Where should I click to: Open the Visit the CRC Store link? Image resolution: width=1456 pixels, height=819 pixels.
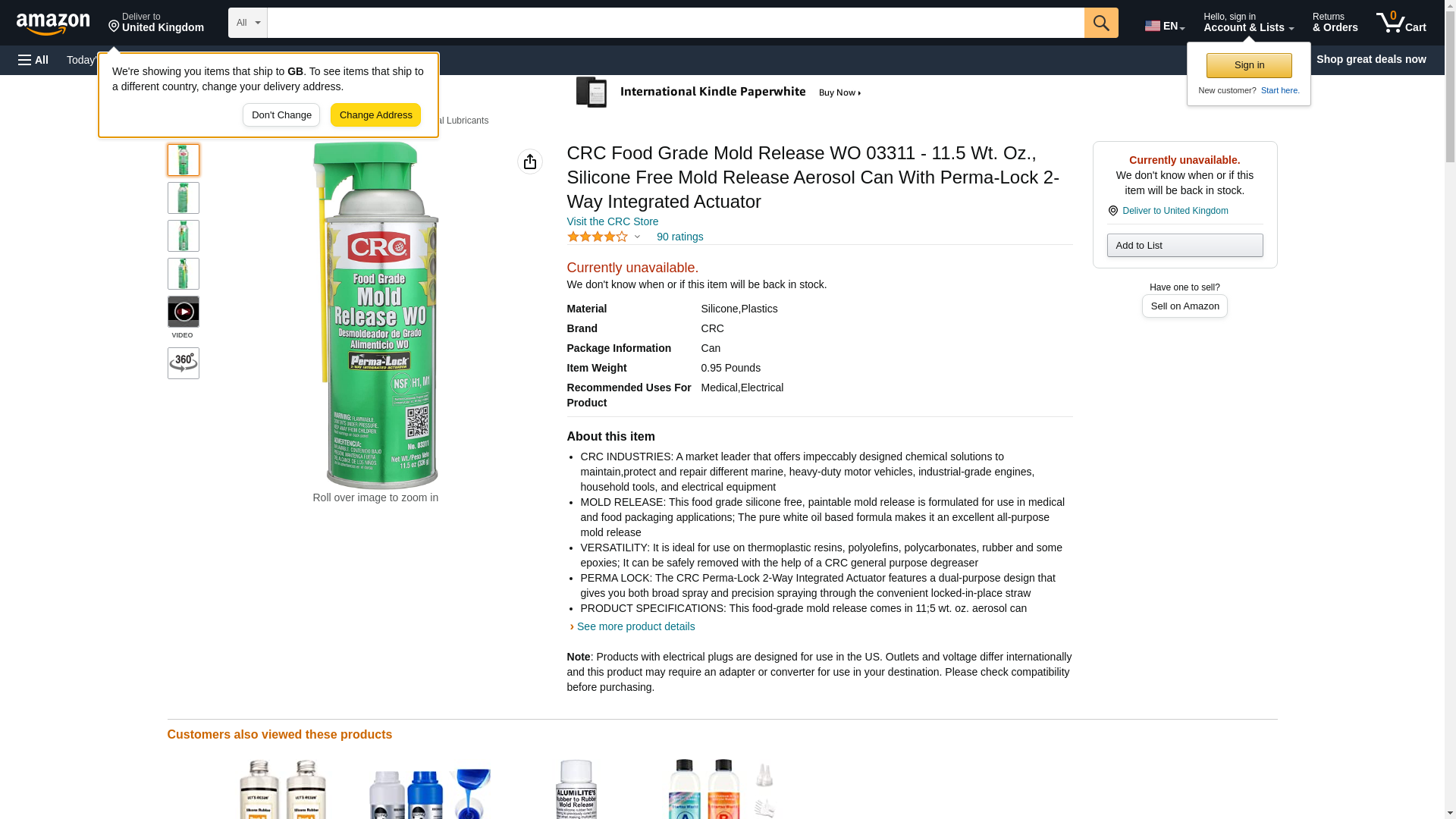pos(612,221)
